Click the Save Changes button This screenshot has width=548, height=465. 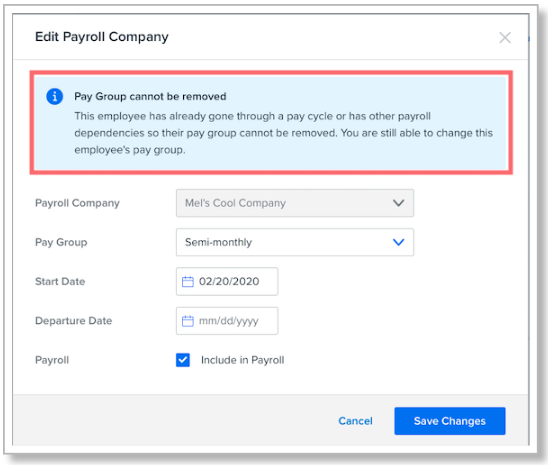point(450,421)
